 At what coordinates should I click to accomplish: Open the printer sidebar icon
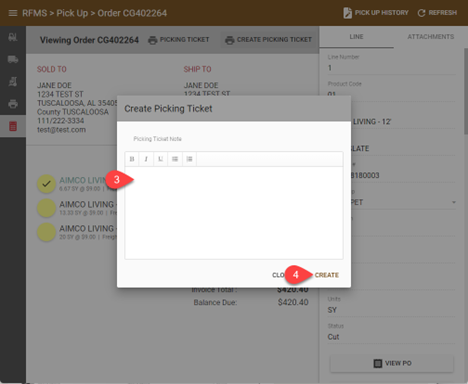[x=13, y=104]
